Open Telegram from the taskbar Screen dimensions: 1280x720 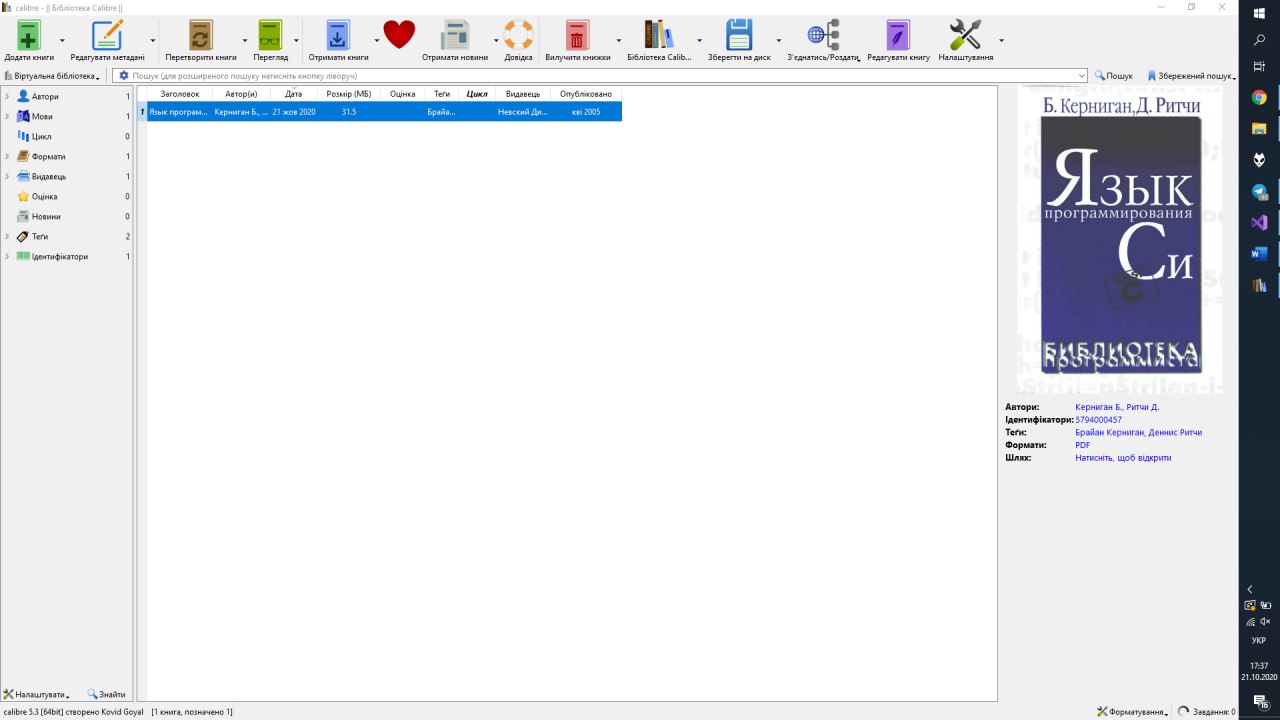(1259, 192)
